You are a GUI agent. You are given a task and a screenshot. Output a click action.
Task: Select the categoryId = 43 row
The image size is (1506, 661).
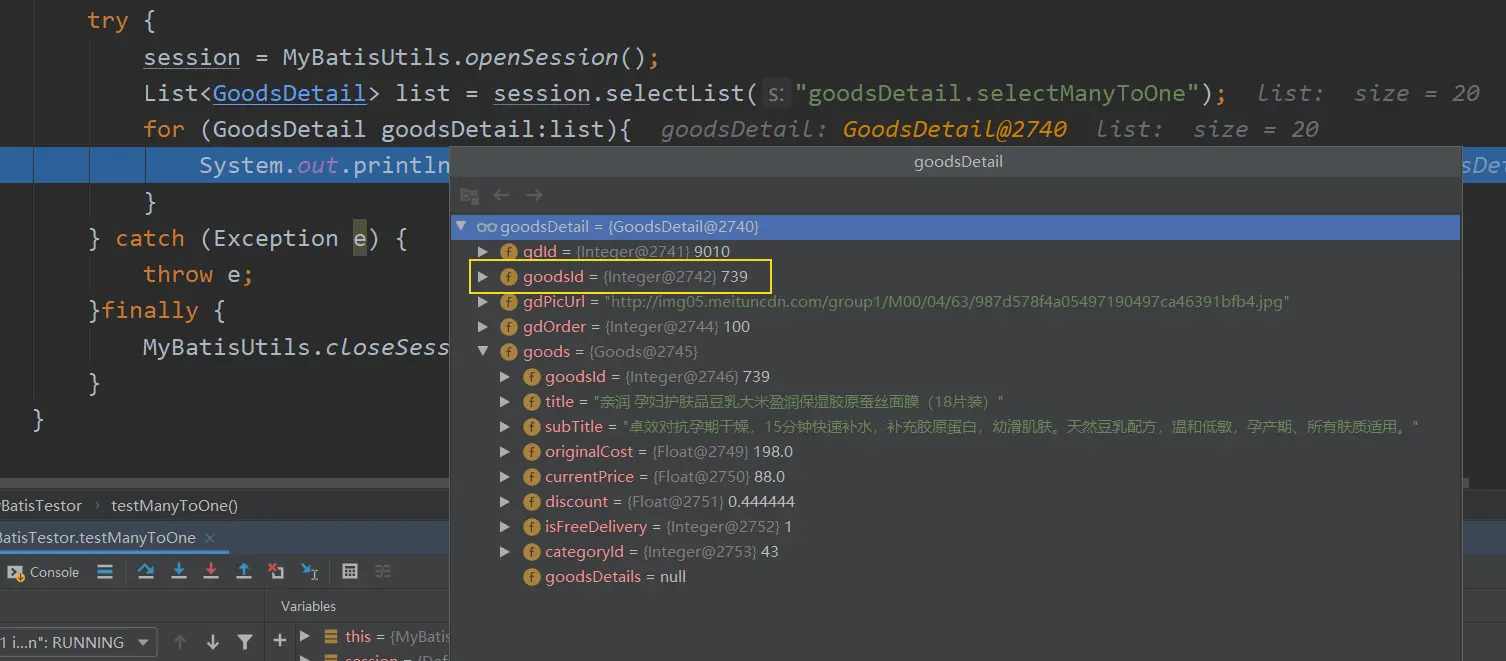pos(955,552)
